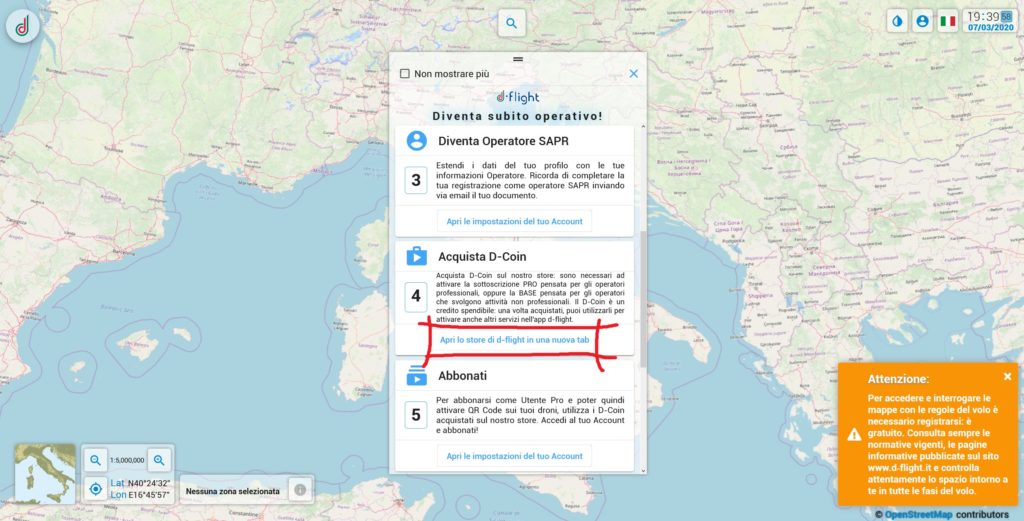The image size is (1024, 521).
Task: Click 'Apri le impostazioni' under Diventa Operatore SAPR
Action: pos(515,221)
